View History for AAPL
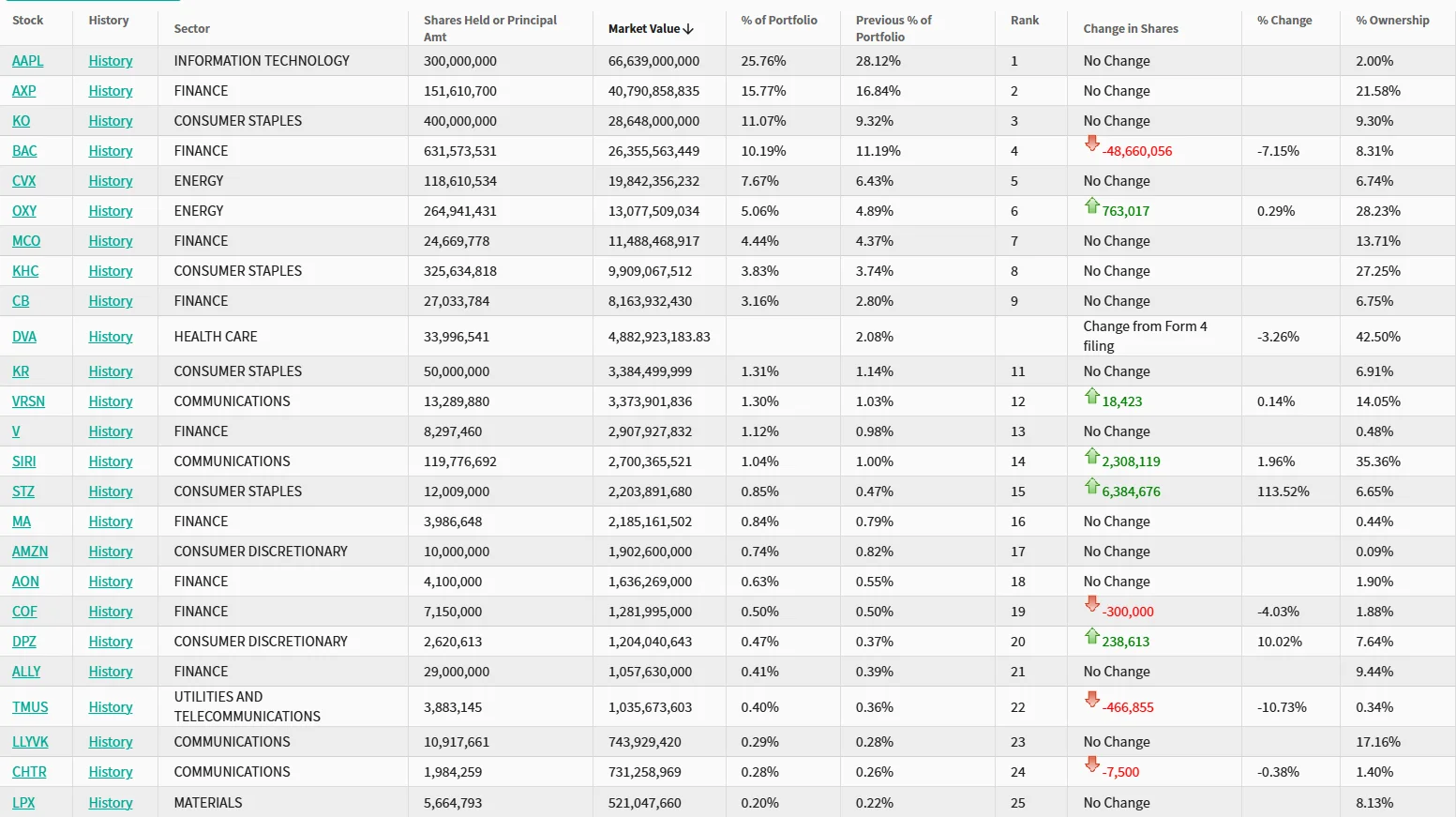Screen dimensions: 1456x817 111,61
